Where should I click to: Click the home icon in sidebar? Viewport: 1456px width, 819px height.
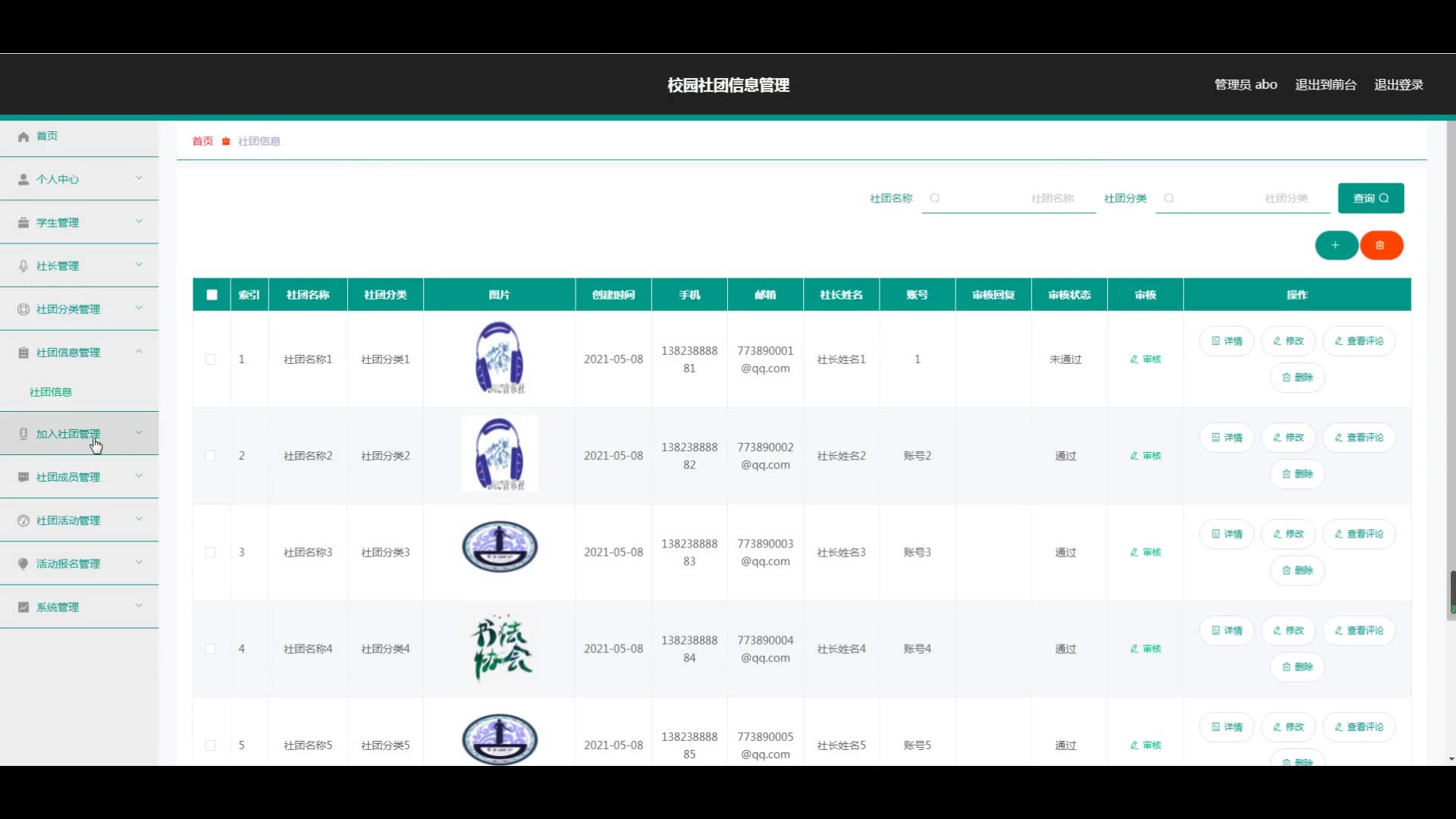[x=24, y=136]
